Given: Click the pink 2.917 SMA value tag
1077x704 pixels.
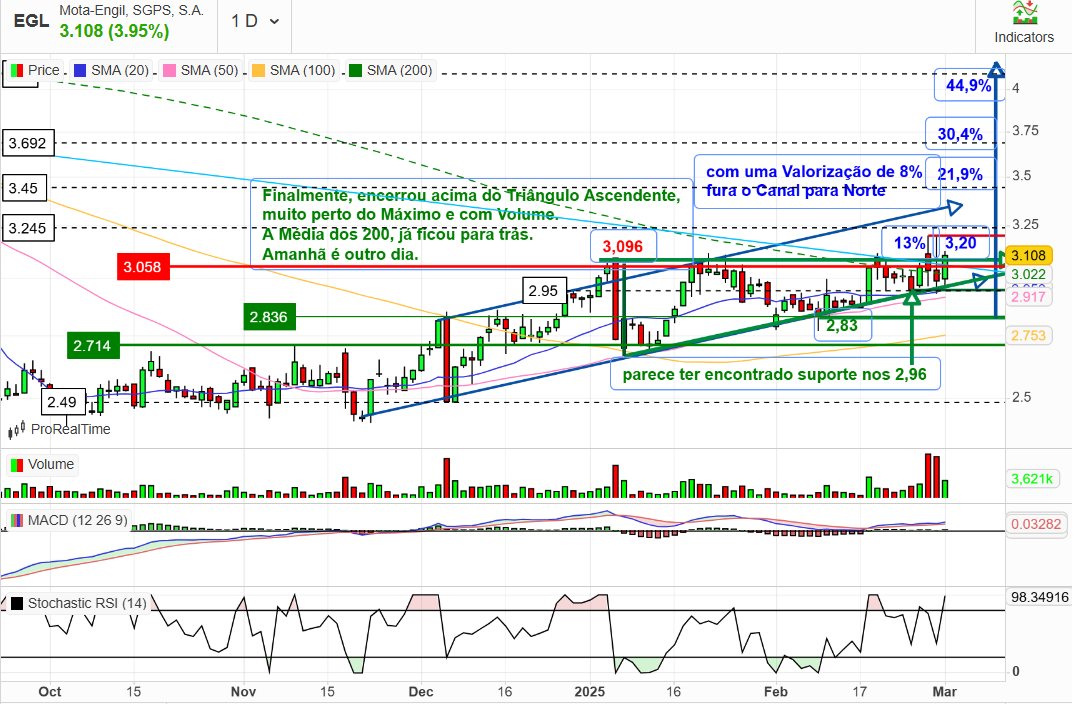Looking at the screenshot, I should [1028, 297].
